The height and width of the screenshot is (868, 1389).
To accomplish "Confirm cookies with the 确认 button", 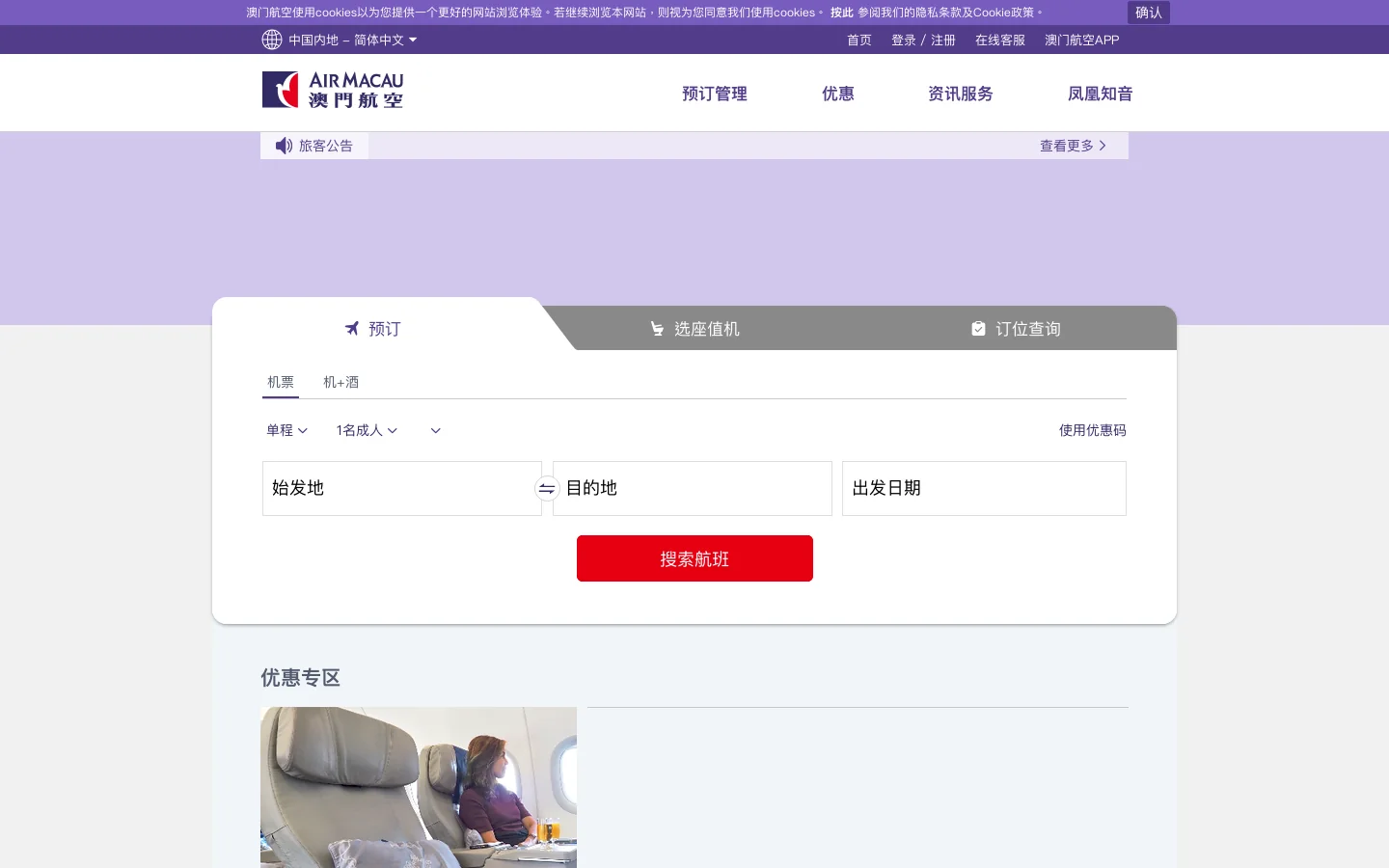I will 1149,13.
